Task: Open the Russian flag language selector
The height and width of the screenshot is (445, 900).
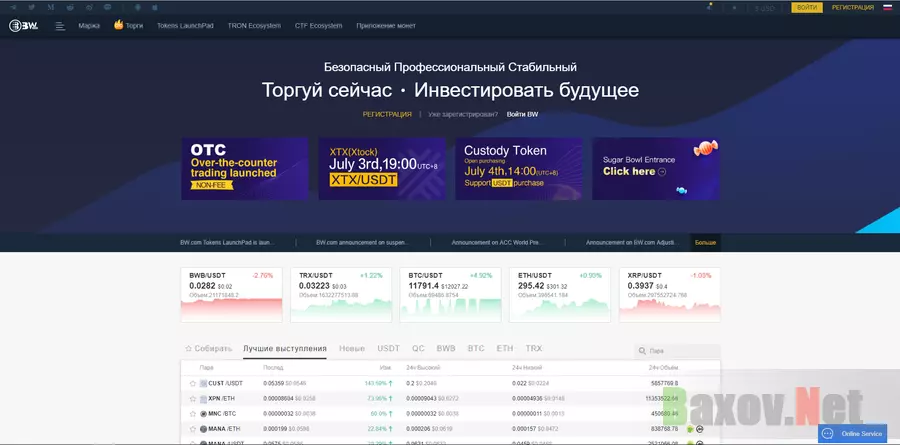Action: [x=887, y=7]
